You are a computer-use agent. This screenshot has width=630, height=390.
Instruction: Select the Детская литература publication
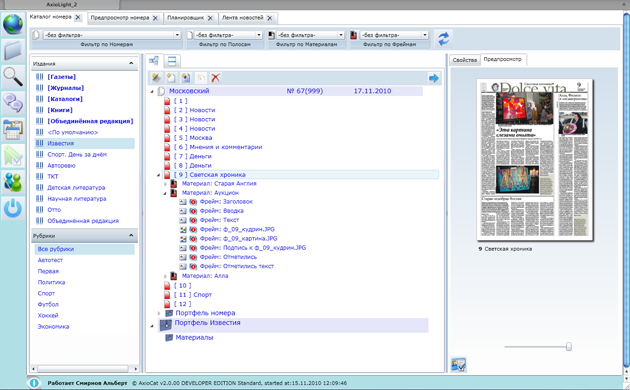tap(76, 188)
